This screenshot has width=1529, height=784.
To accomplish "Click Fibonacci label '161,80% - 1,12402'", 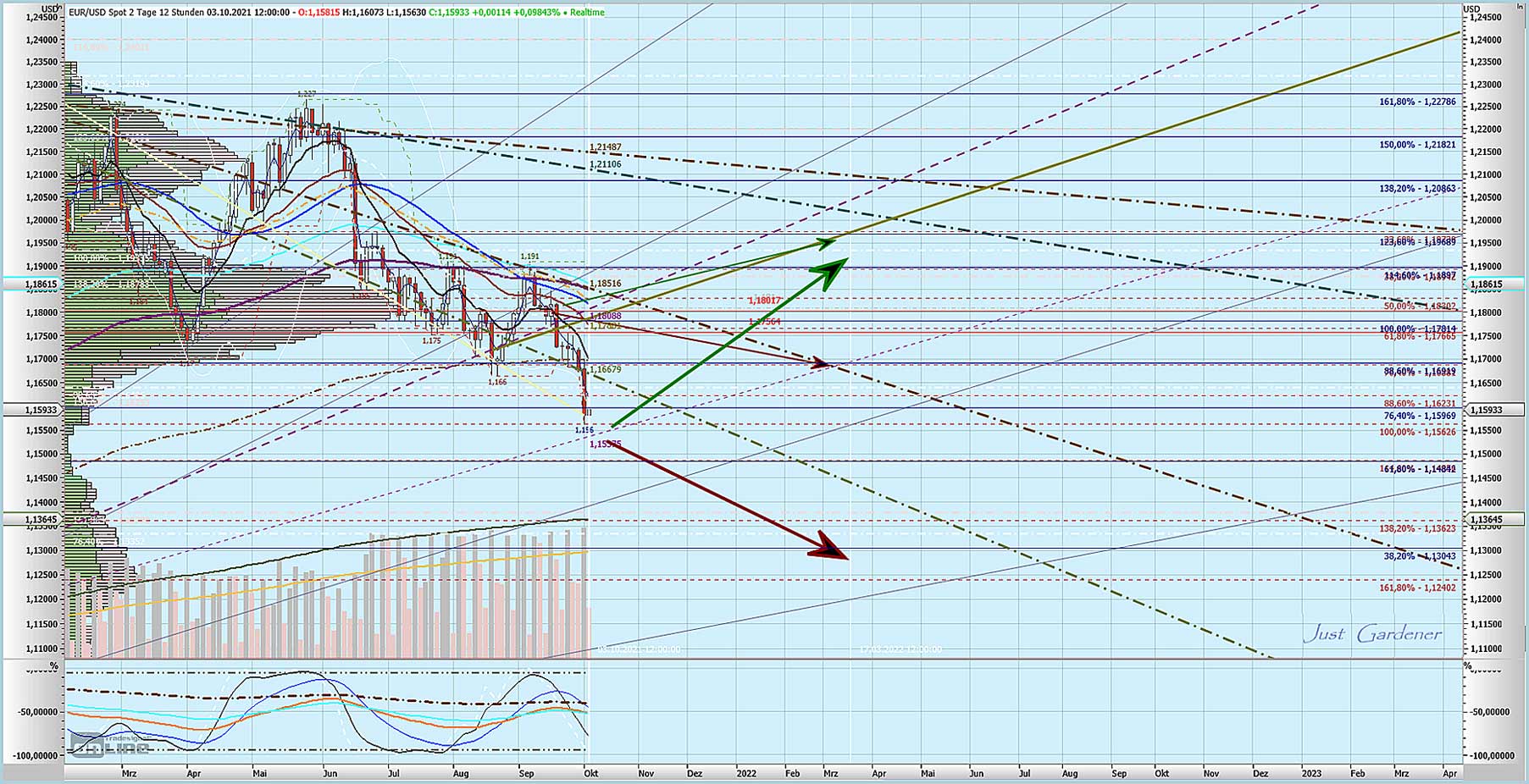I will (1417, 588).
